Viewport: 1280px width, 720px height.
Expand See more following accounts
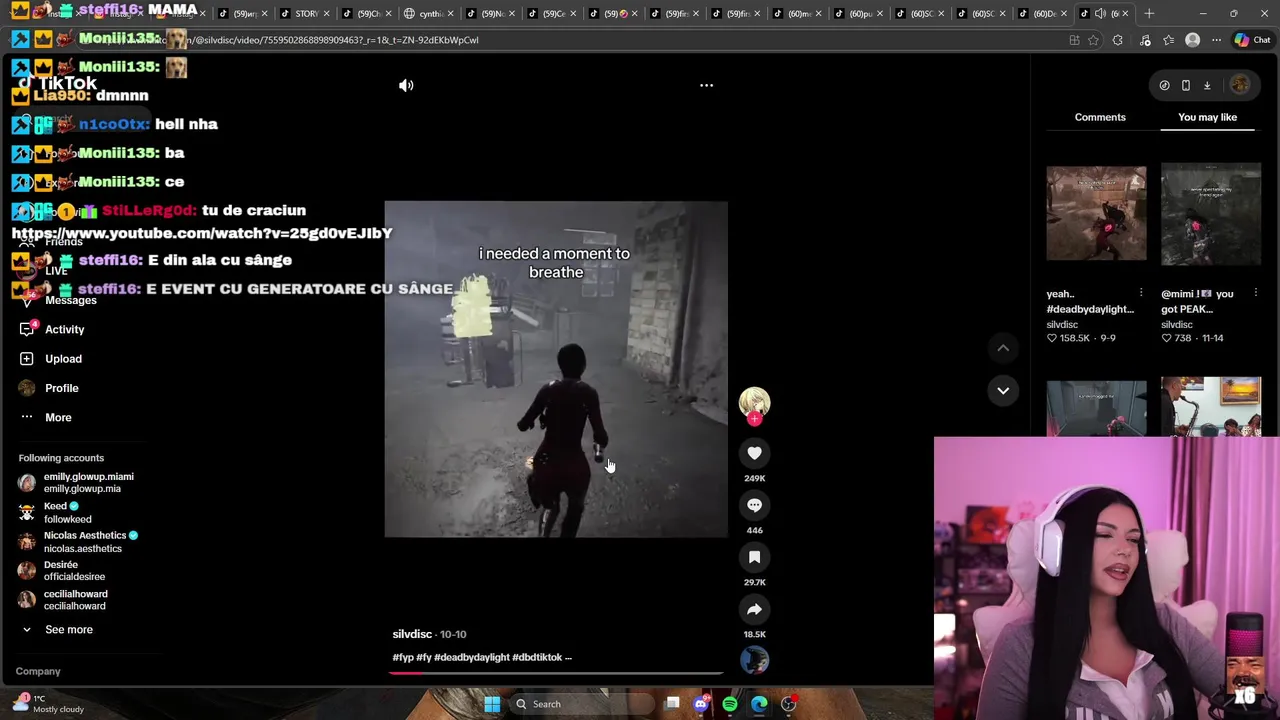57,629
